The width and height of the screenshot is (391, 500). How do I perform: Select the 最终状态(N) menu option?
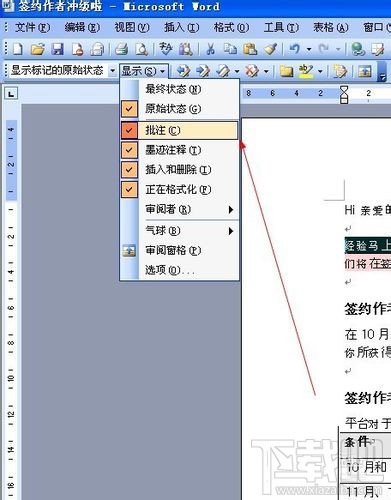point(179,89)
